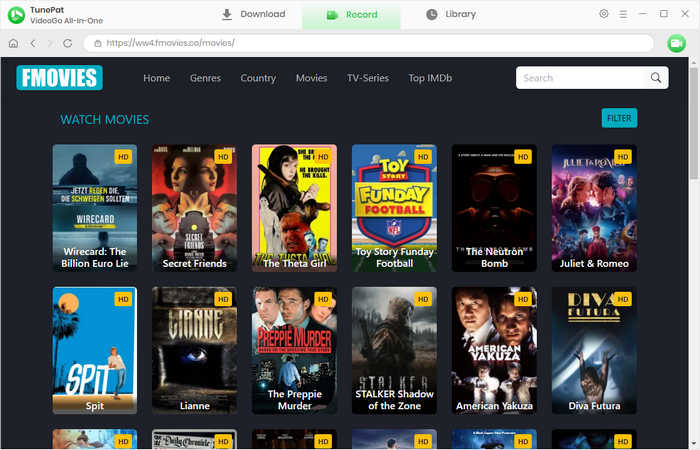700x450 pixels.
Task: Open the Home menu item
Action: point(156,78)
